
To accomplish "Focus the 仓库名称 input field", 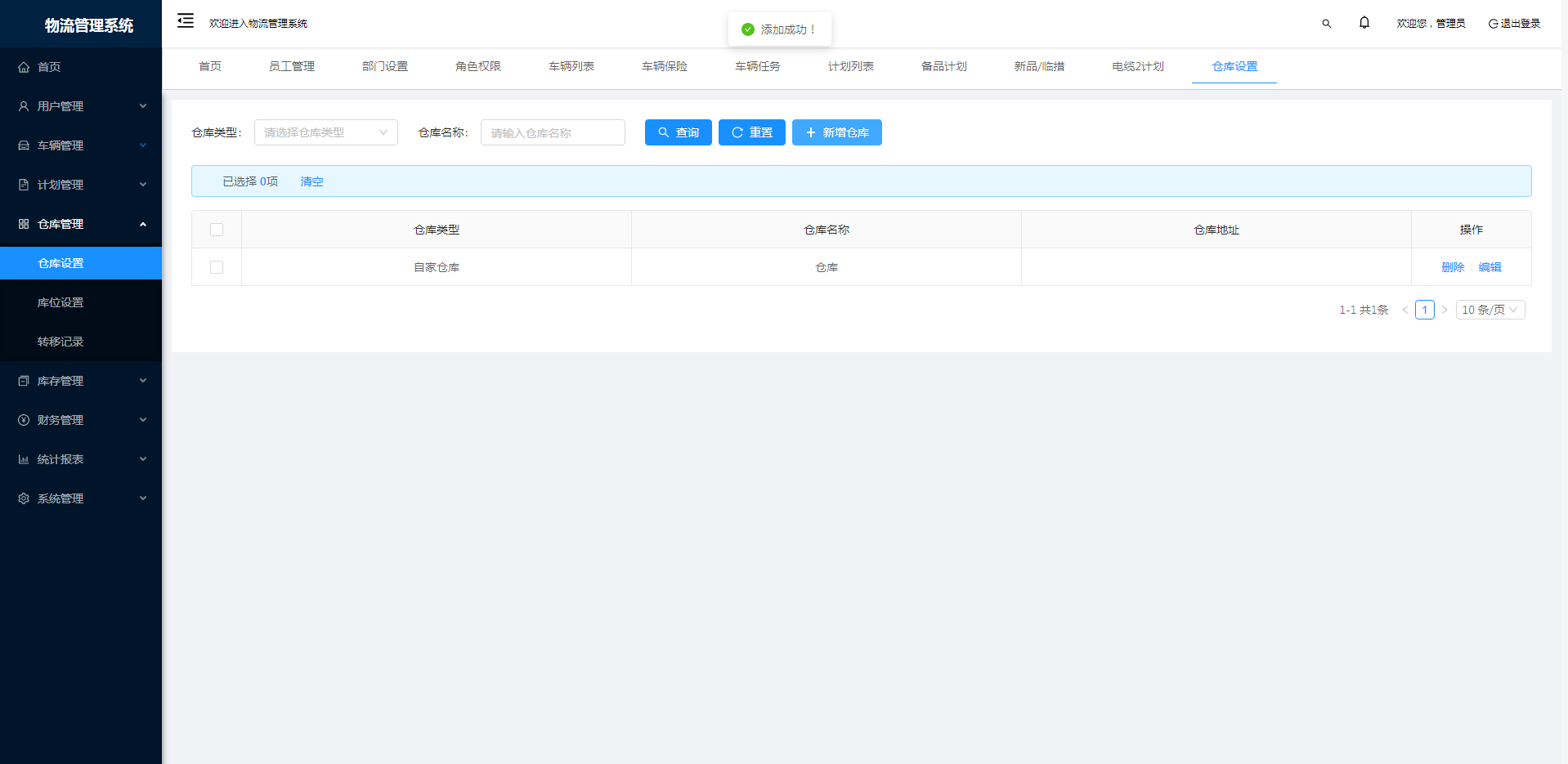I will [553, 132].
